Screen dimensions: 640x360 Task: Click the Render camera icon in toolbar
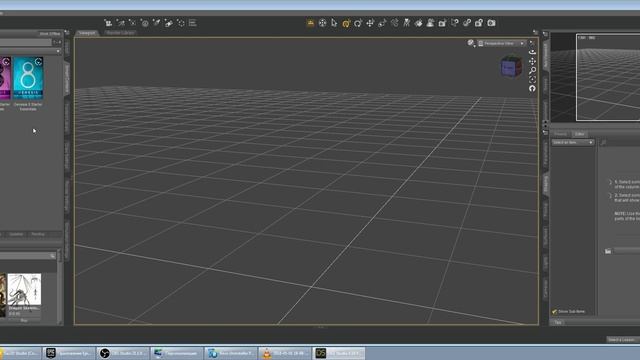point(491,23)
